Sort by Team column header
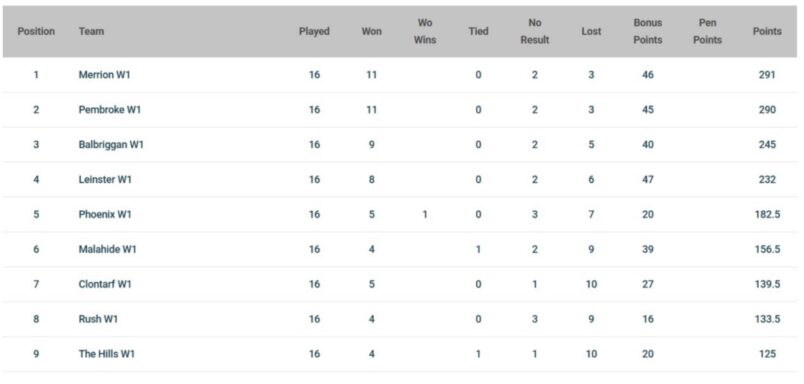The image size is (804, 384). click(91, 31)
